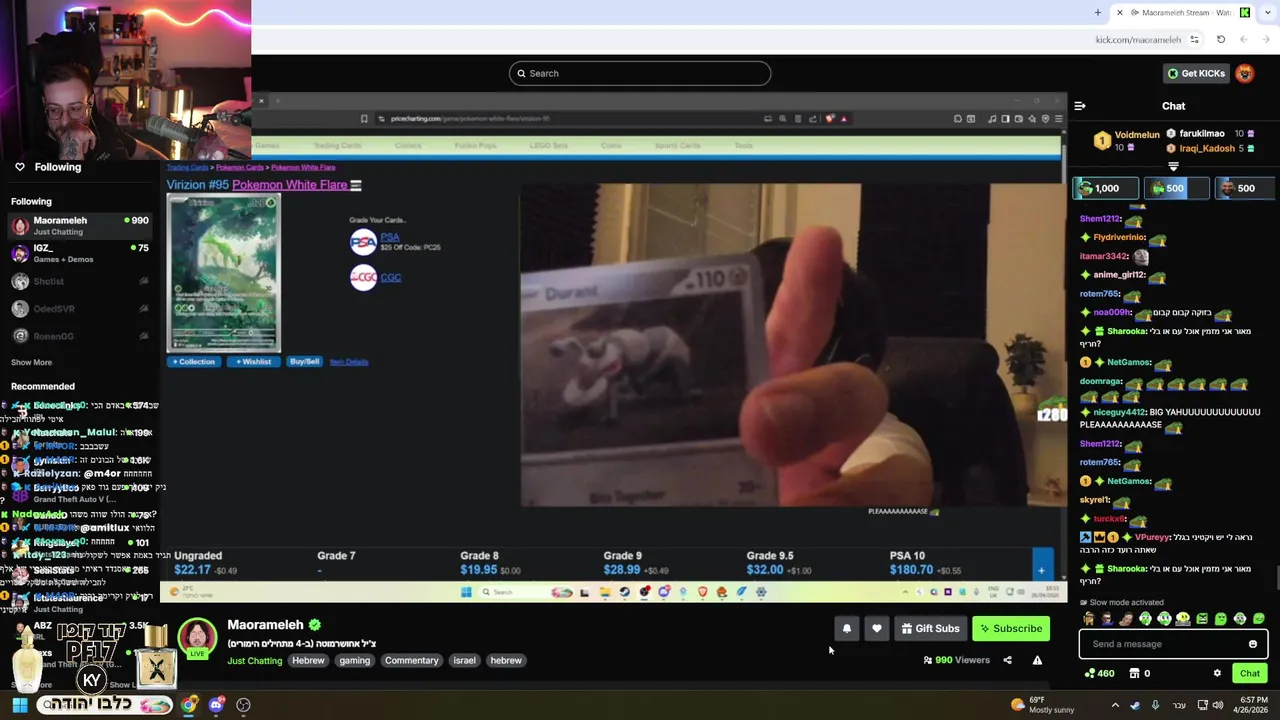Click the 1,000 gift goal badge
This screenshot has width=1280, height=720.
tap(1105, 188)
